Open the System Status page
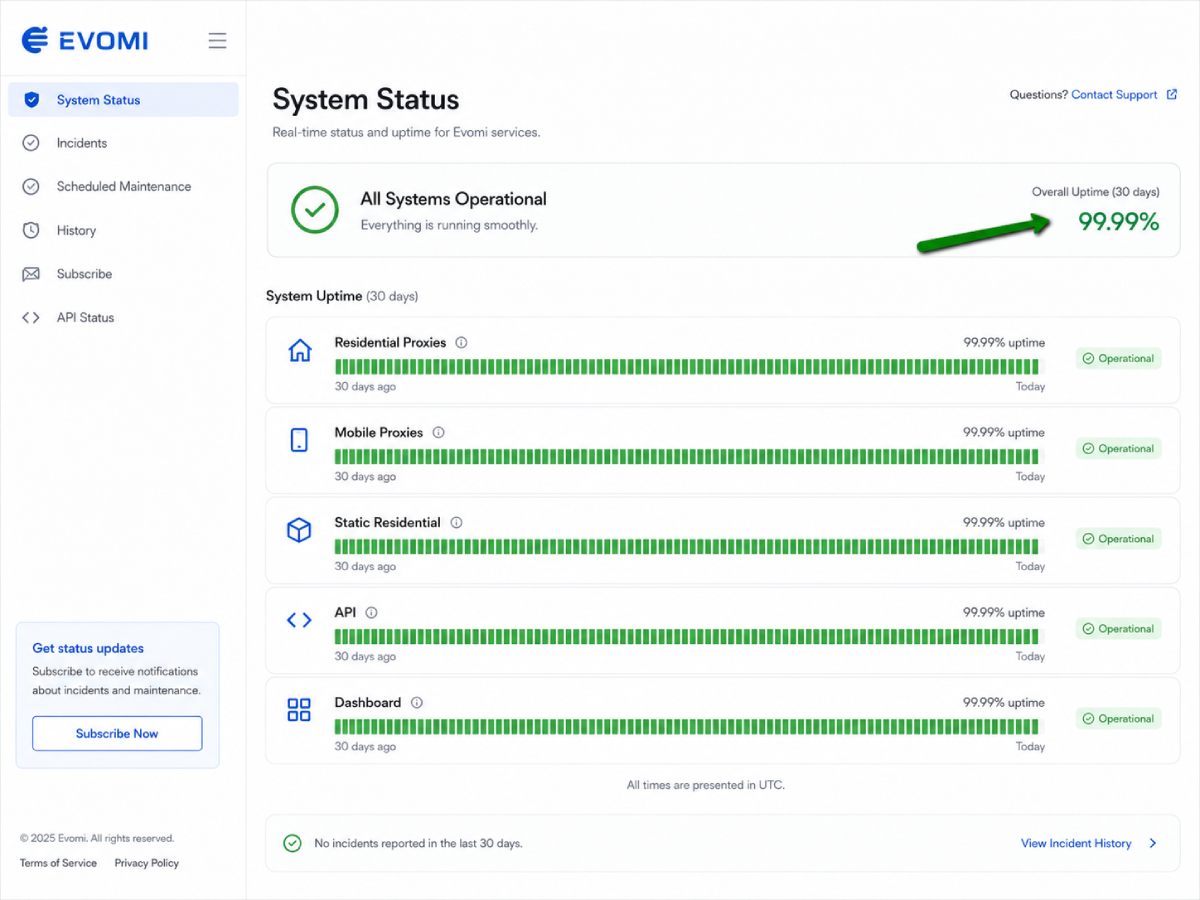 tap(123, 100)
